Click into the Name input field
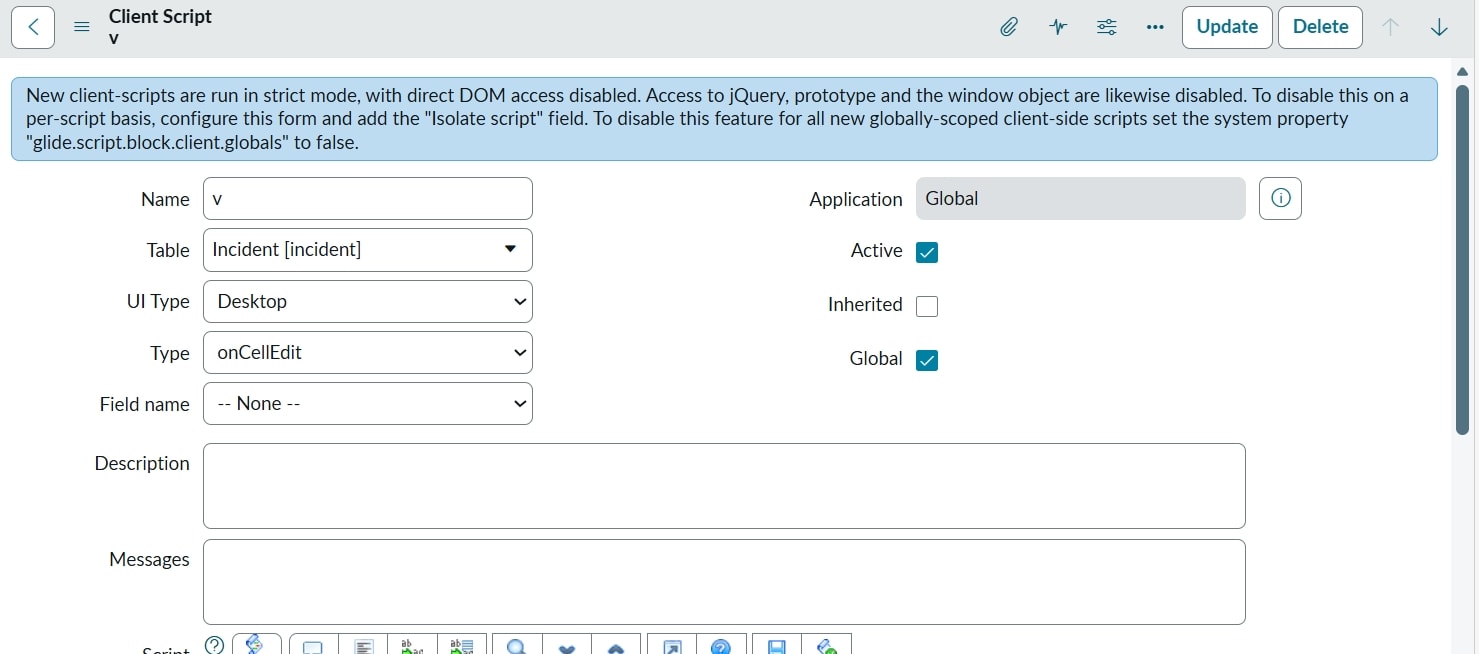This screenshot has width=1479, height=654. pyautogui.click(x=368, y=198)
